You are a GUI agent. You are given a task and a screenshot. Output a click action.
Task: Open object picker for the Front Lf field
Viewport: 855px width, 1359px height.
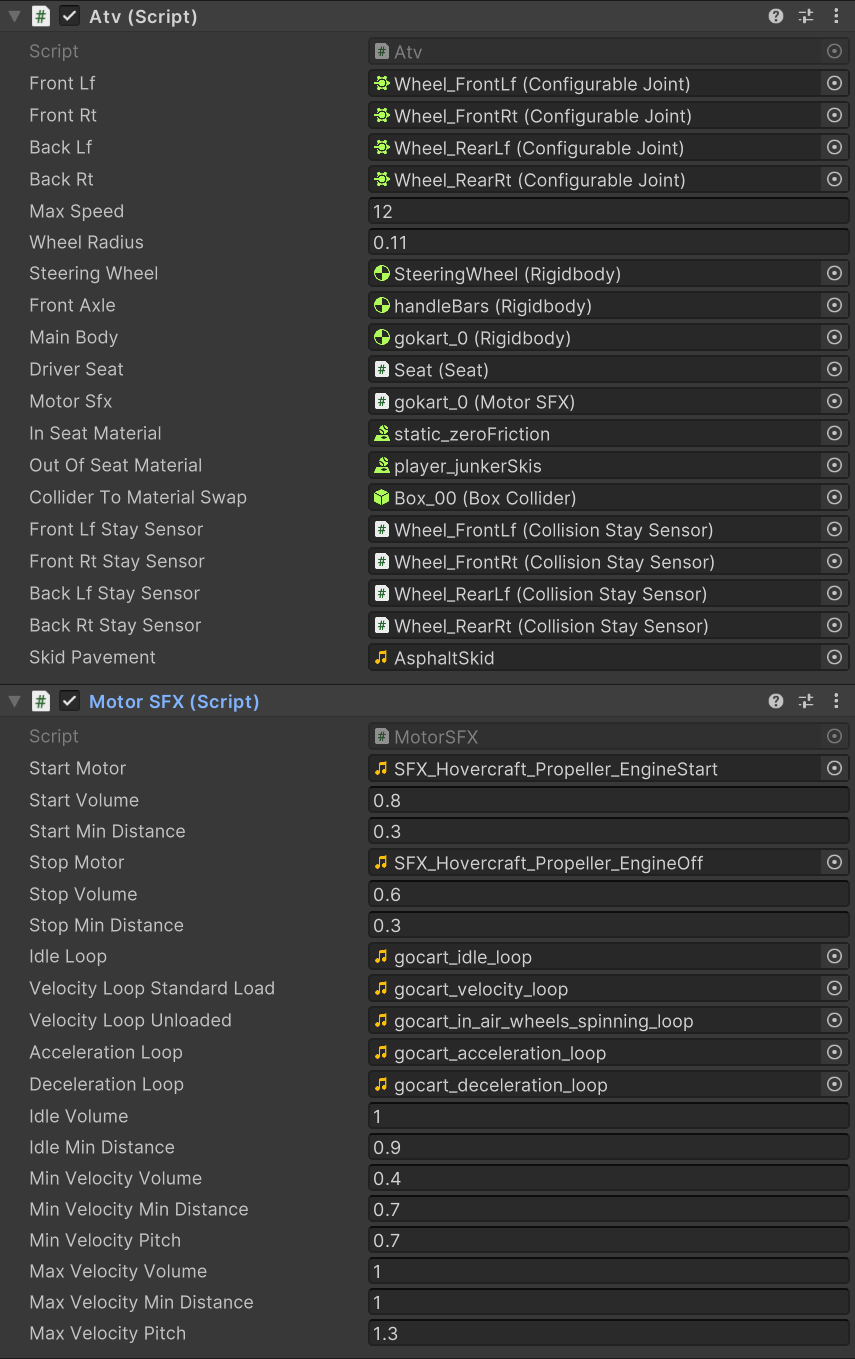(834, 84)
